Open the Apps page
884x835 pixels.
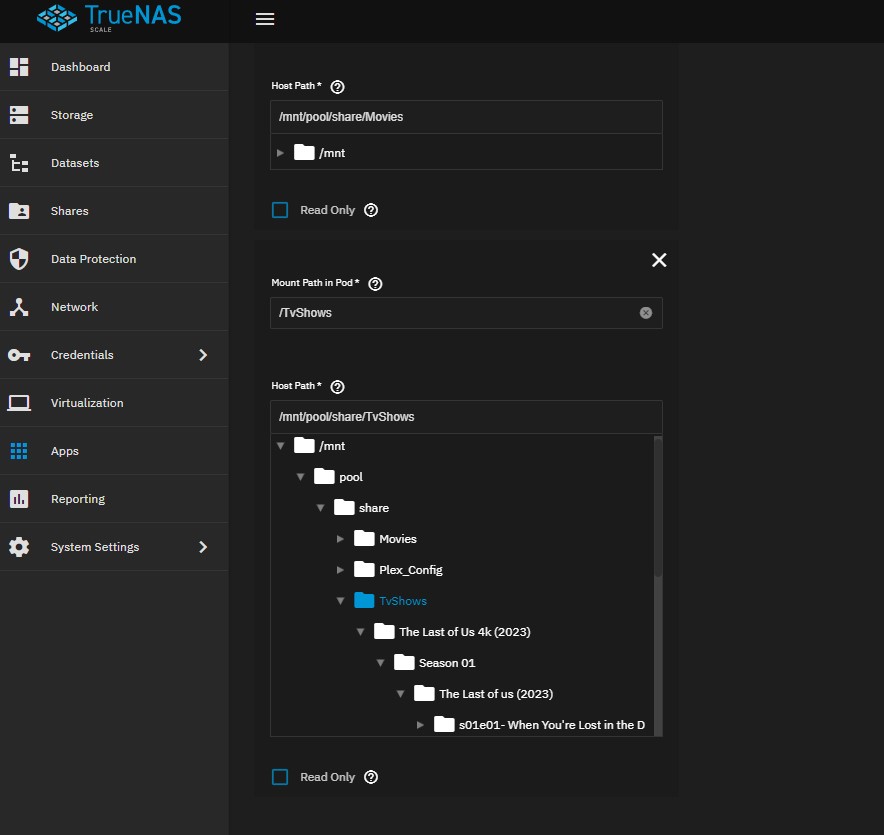tap(64, 451)
